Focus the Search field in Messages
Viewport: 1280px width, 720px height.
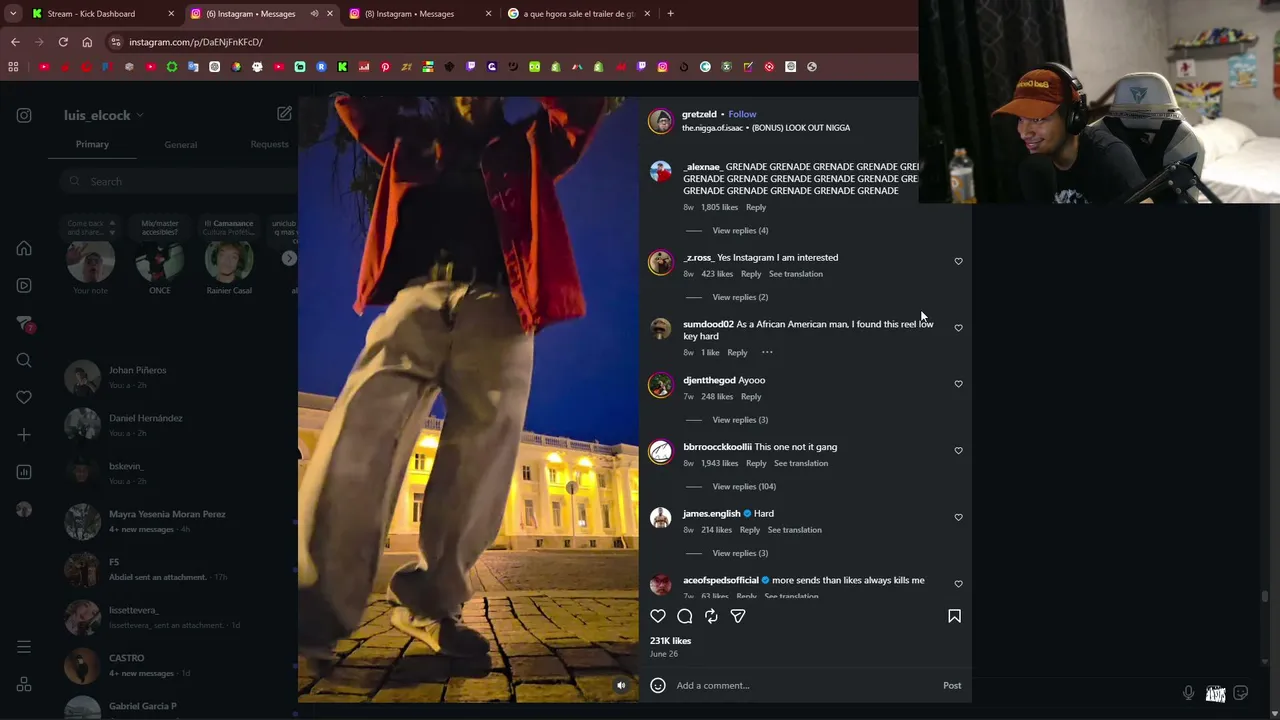178,181
